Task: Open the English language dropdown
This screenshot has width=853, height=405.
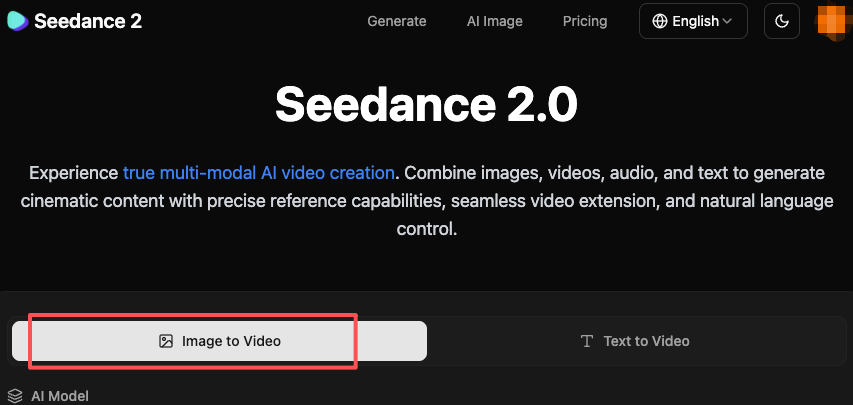Action: [x=694, y=21]
